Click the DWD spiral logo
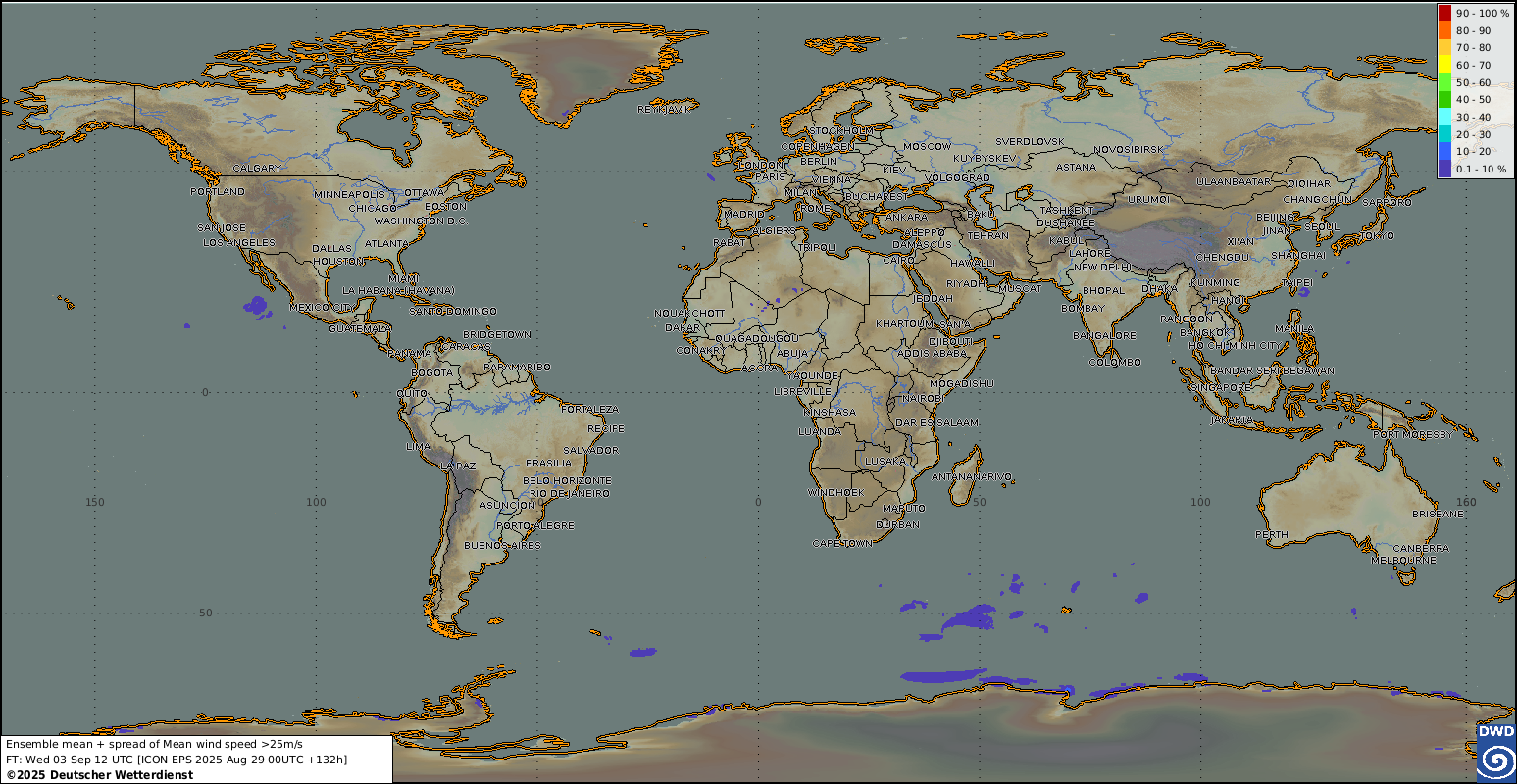 click(x=1495, y=759)
